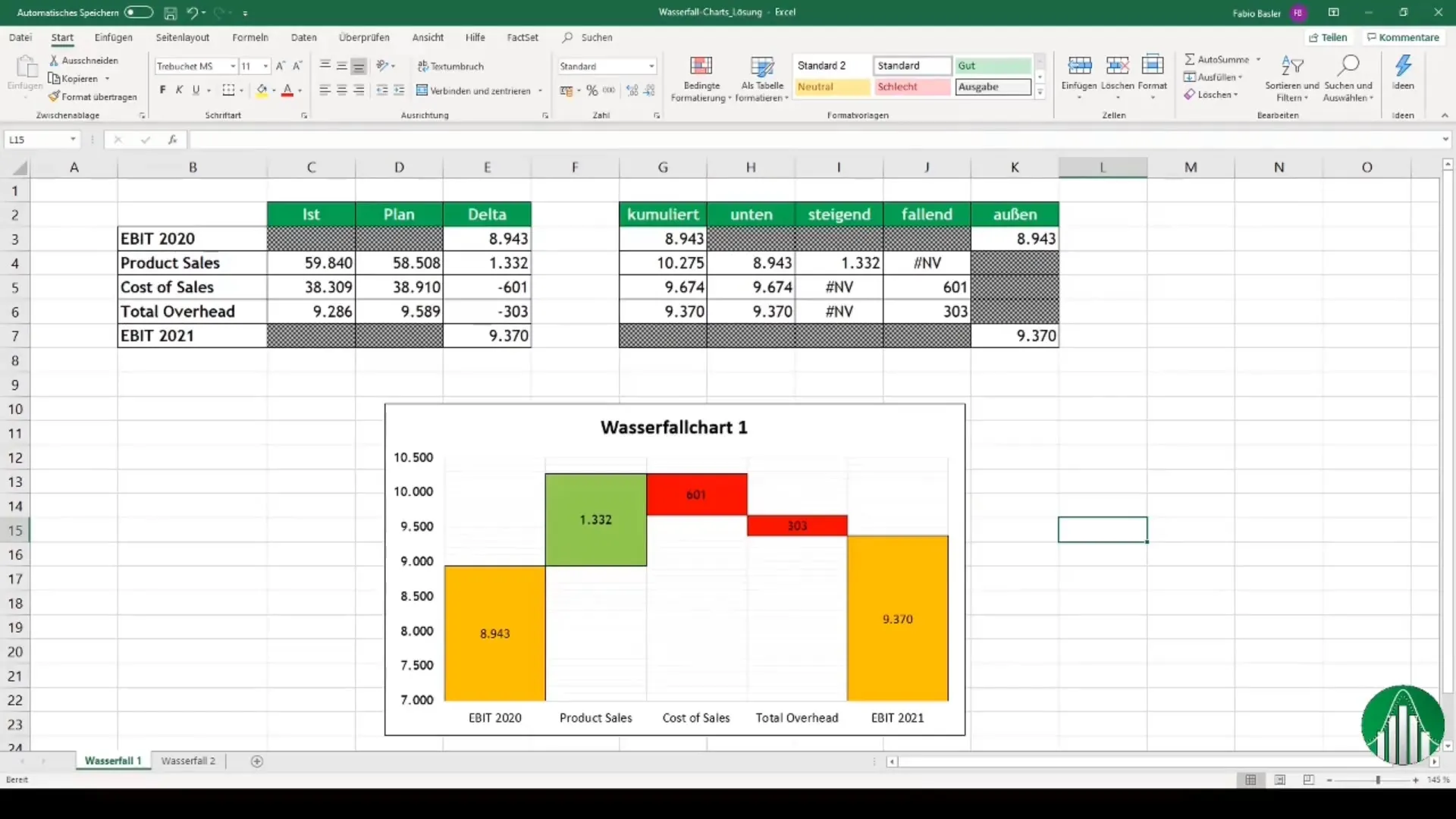Expand the formula bar arrow
This screenshot has width=1456, height=819.
point(1445,140)
